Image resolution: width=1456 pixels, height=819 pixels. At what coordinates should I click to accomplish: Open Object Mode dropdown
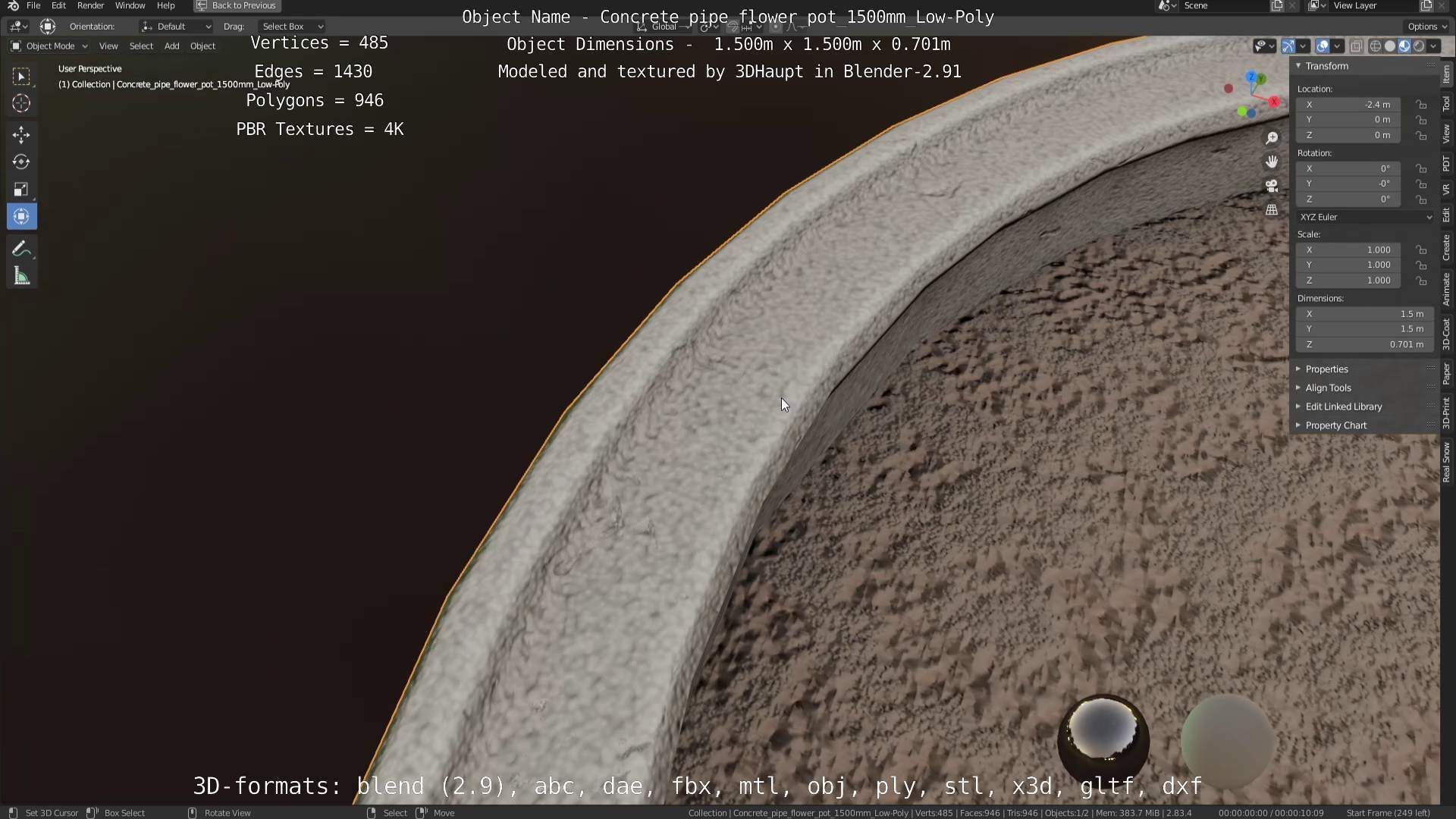click(x=49, y=46)
